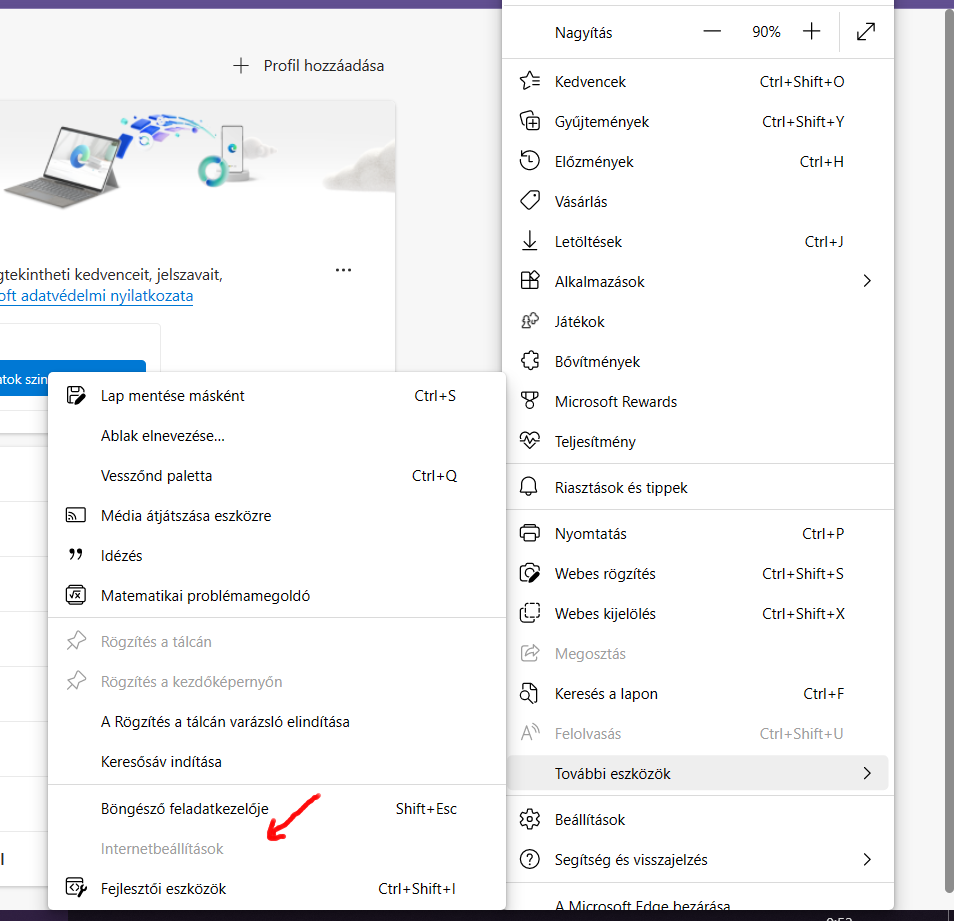Image resolution: width=956 pixels, height=921 pixels.
Task: Choose A Rögzítés a tálcán varázsló elindítása
Action: (277, 722)
